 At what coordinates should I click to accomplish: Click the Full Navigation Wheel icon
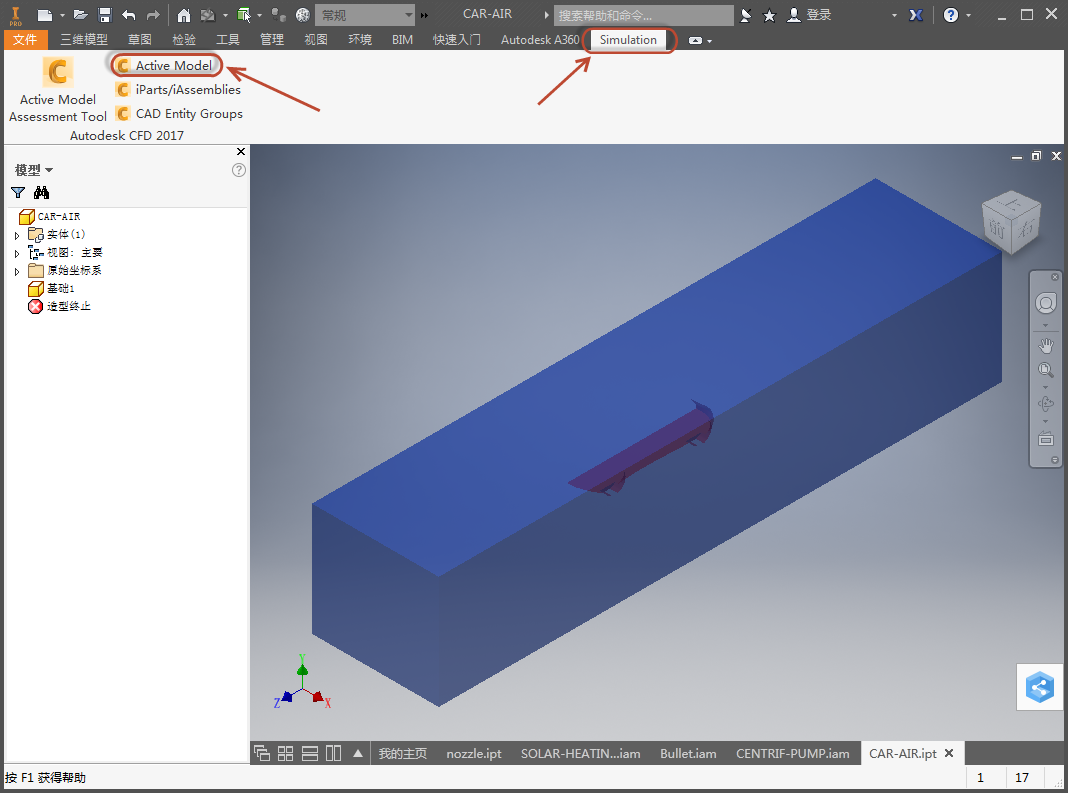click(x=1046, y=303)
